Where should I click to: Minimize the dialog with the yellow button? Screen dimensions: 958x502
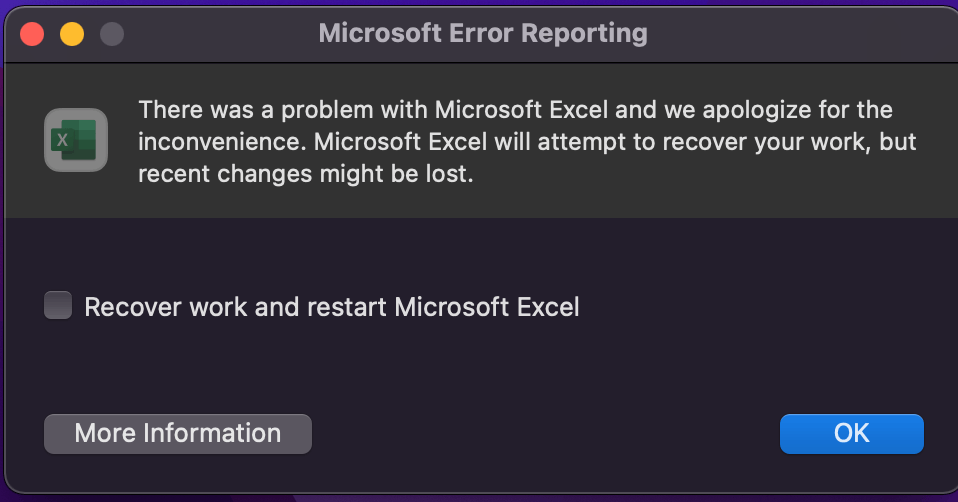(72, 34)
